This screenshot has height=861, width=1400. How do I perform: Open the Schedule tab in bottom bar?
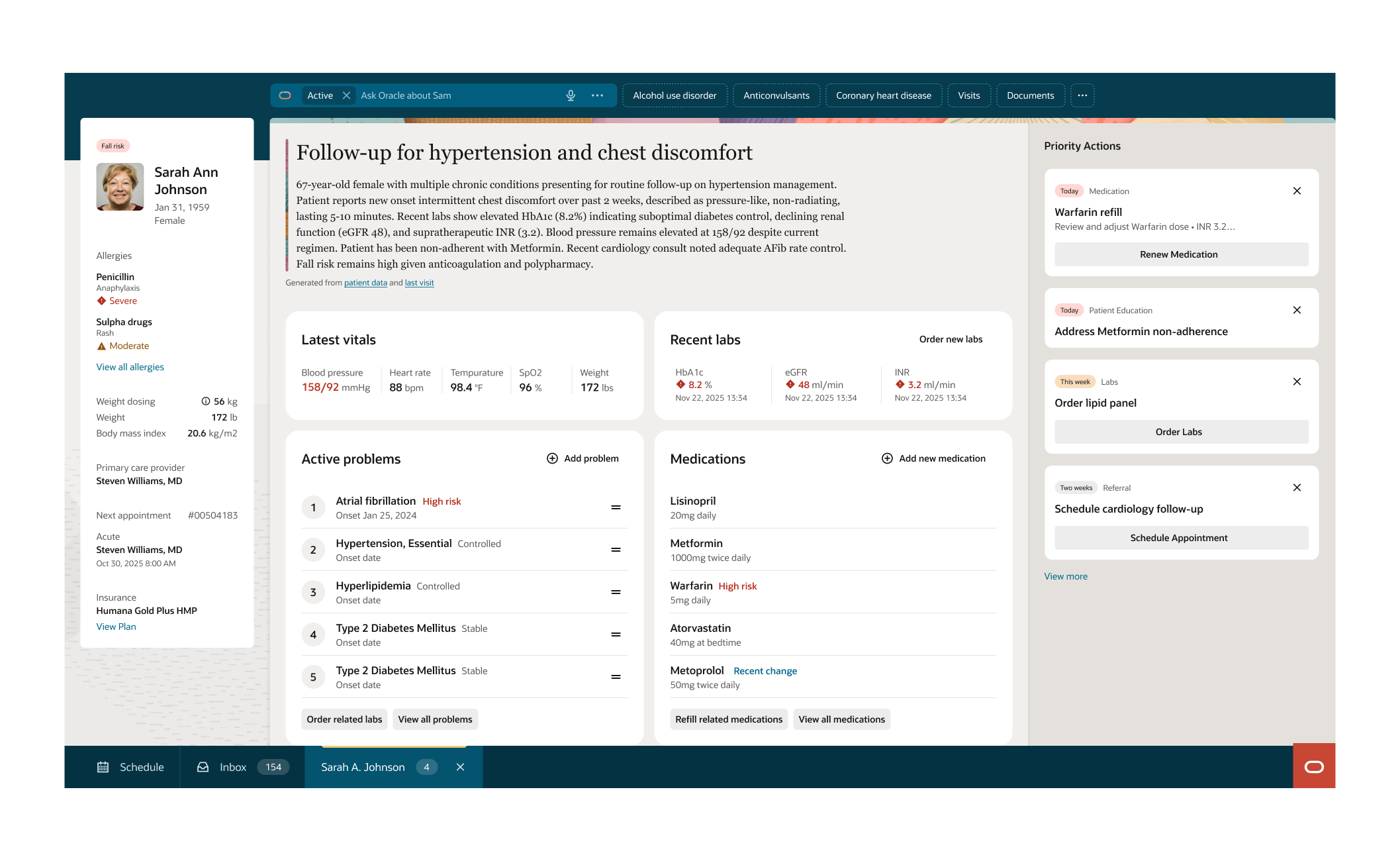coord(131,767)
